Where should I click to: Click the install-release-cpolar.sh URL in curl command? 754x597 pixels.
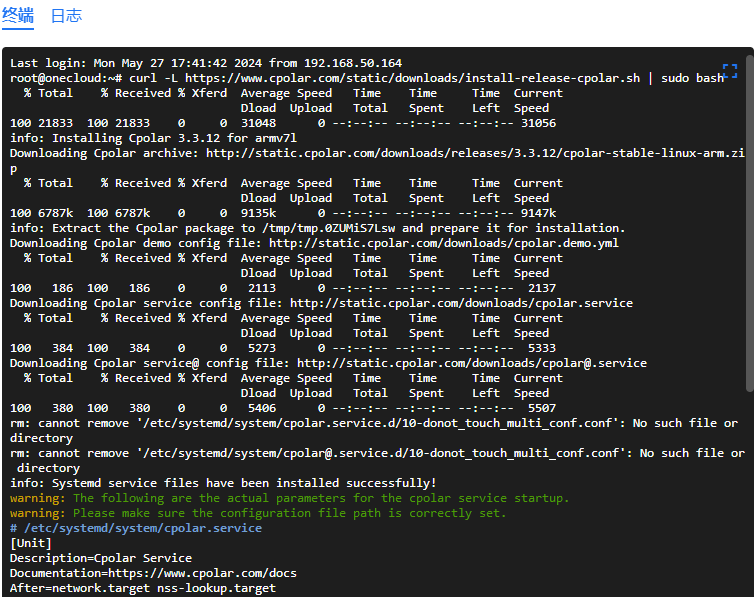coord(413,78)
